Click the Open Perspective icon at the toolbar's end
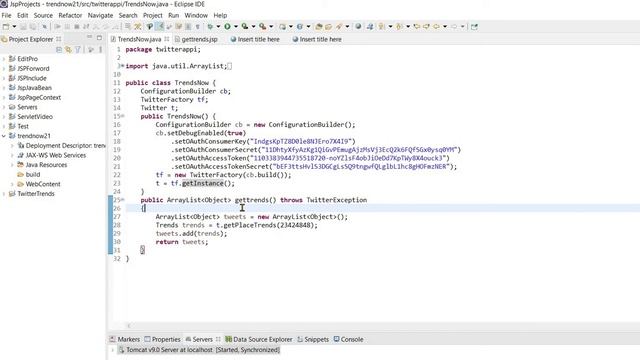 pos(474,27)
